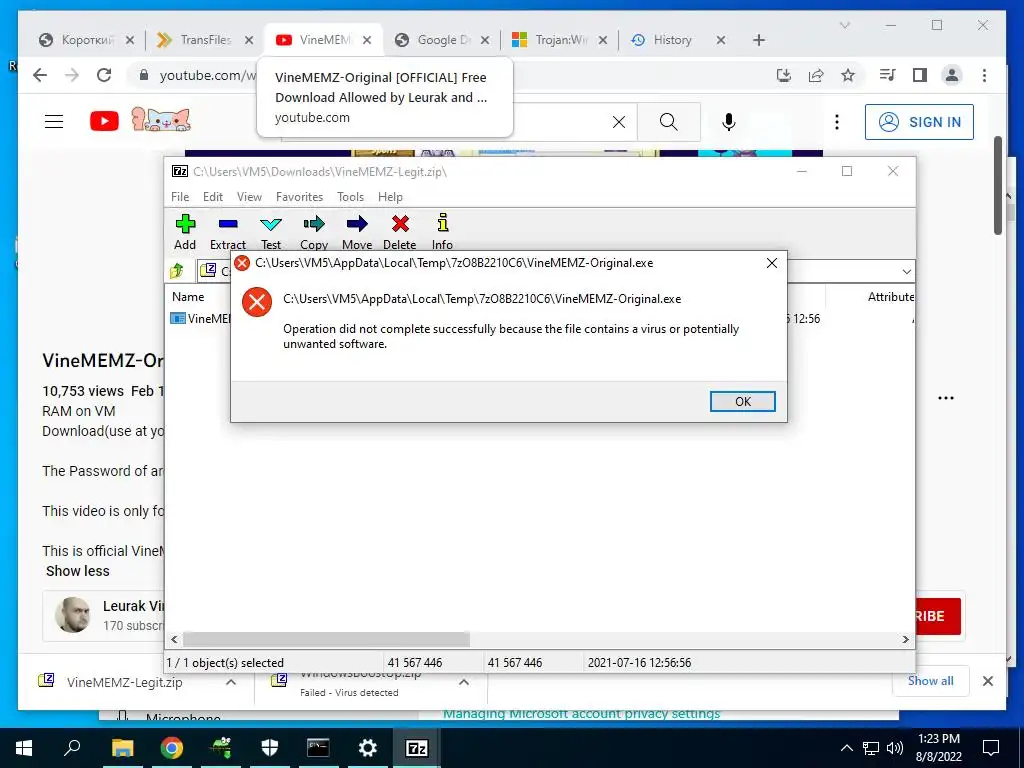The image size is (1024, 768).
Task: Open the 7-Zip Edit menu
Action: click(x=213, y=197)
